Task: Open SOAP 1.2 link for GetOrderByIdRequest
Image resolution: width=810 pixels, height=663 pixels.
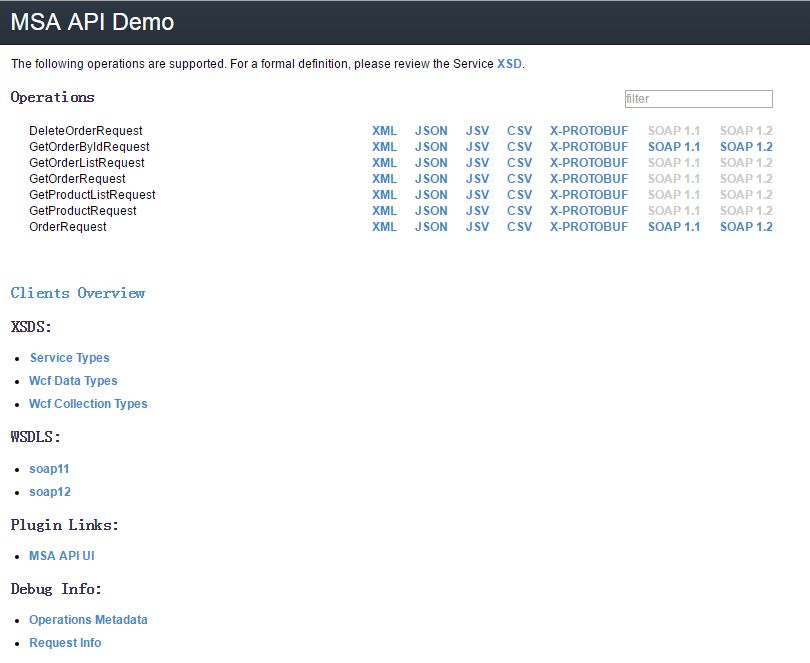Action: tap(746, 147)
